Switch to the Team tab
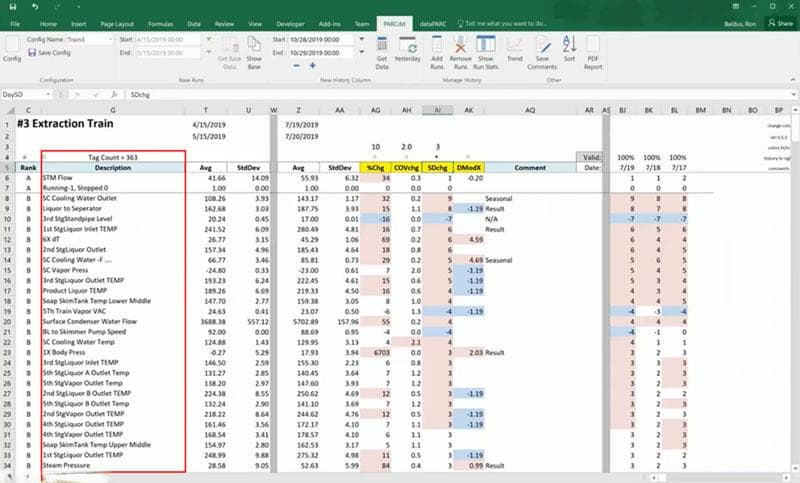800x483 pixels. (362, 24)
